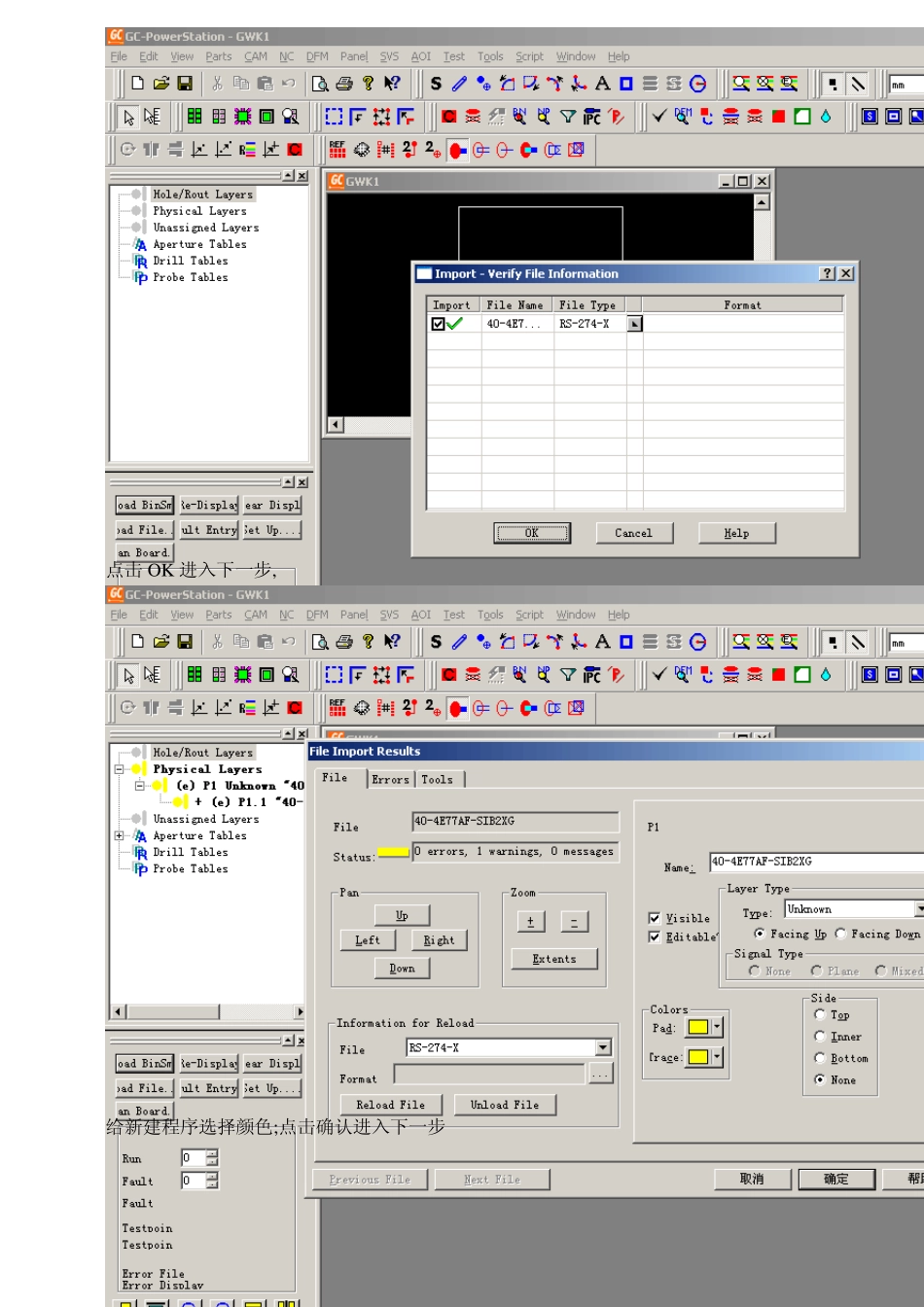The height and width of the screenshot is (1307, 924).
Task: Click the checkmark icon in upper window's toolbar
Action: click(658, 117)
